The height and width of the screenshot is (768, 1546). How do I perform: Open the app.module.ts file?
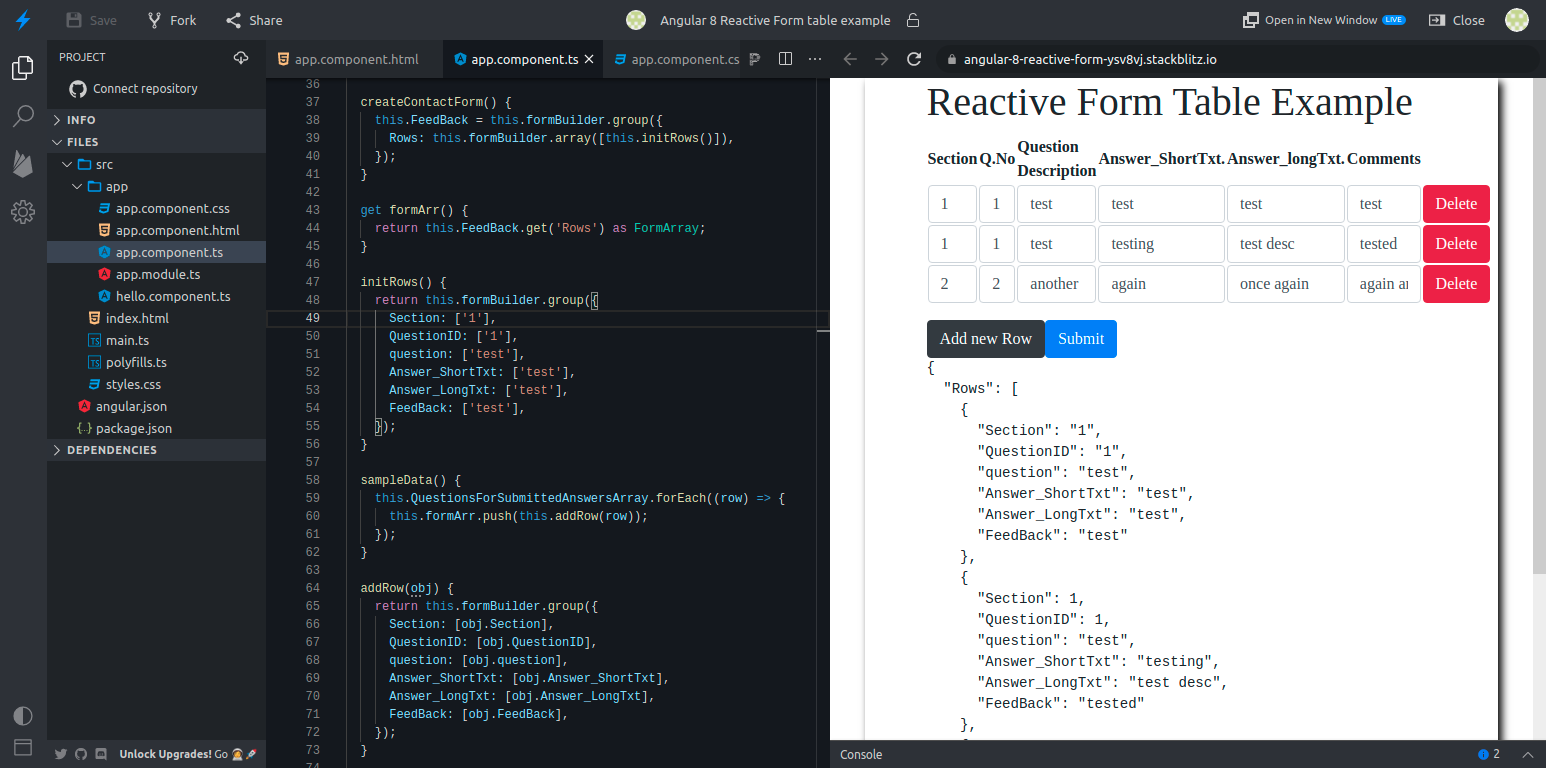point(157,274)
